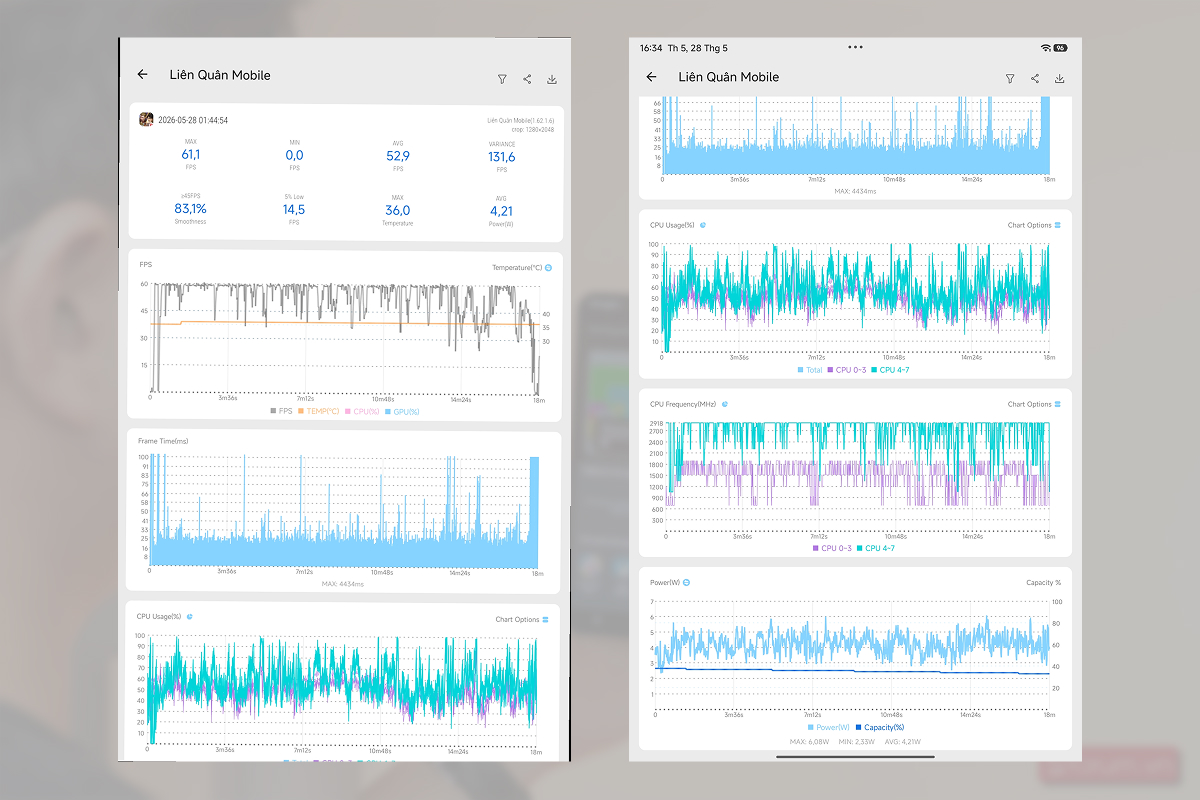Tap MAX: 4434ms under left Frame Time chart
The height and width of the screenshot is (800, 1200).
(x=343, y=583)
